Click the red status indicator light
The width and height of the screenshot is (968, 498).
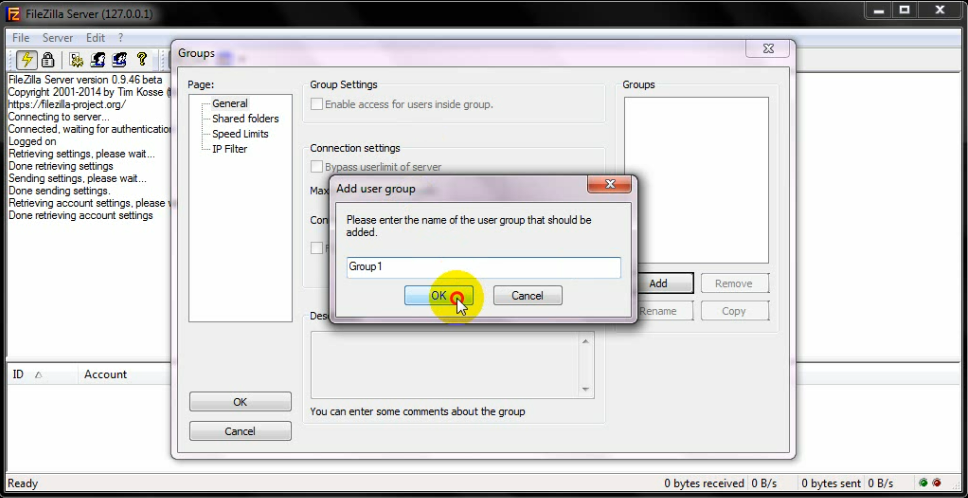tap(937, 483)
